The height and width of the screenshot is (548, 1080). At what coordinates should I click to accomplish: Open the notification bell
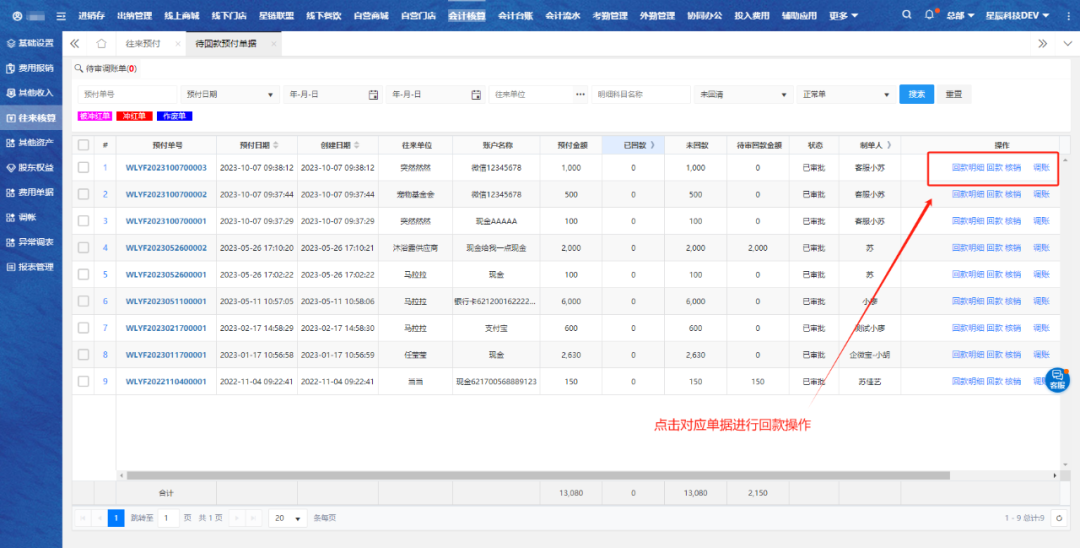[x=929, y=16]
